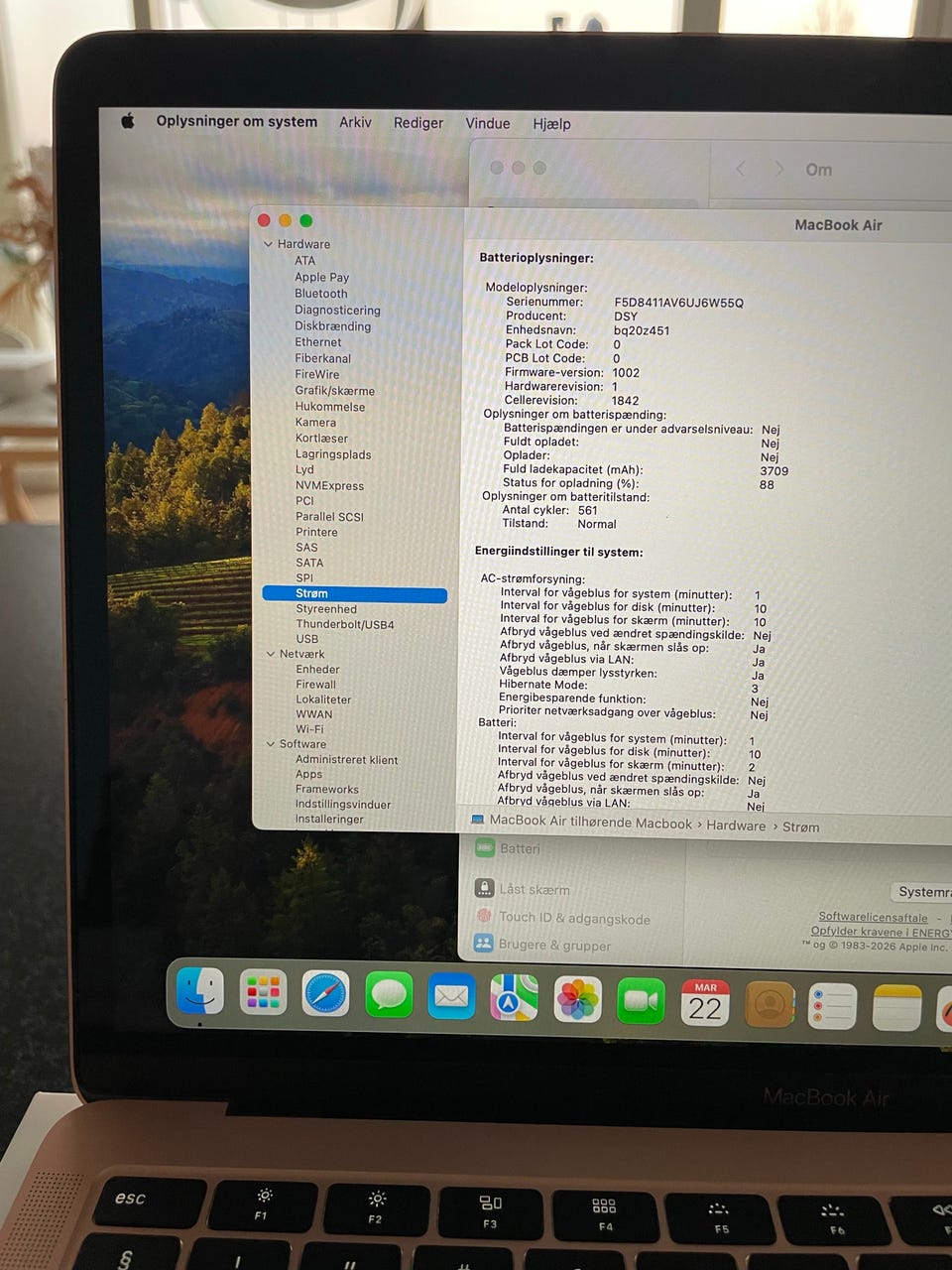Image resolution: width=952 pixels, height=1270 pixels.
Task: Open Mail from the Dock
Action: pyautogui.click(x=451, y=997)
